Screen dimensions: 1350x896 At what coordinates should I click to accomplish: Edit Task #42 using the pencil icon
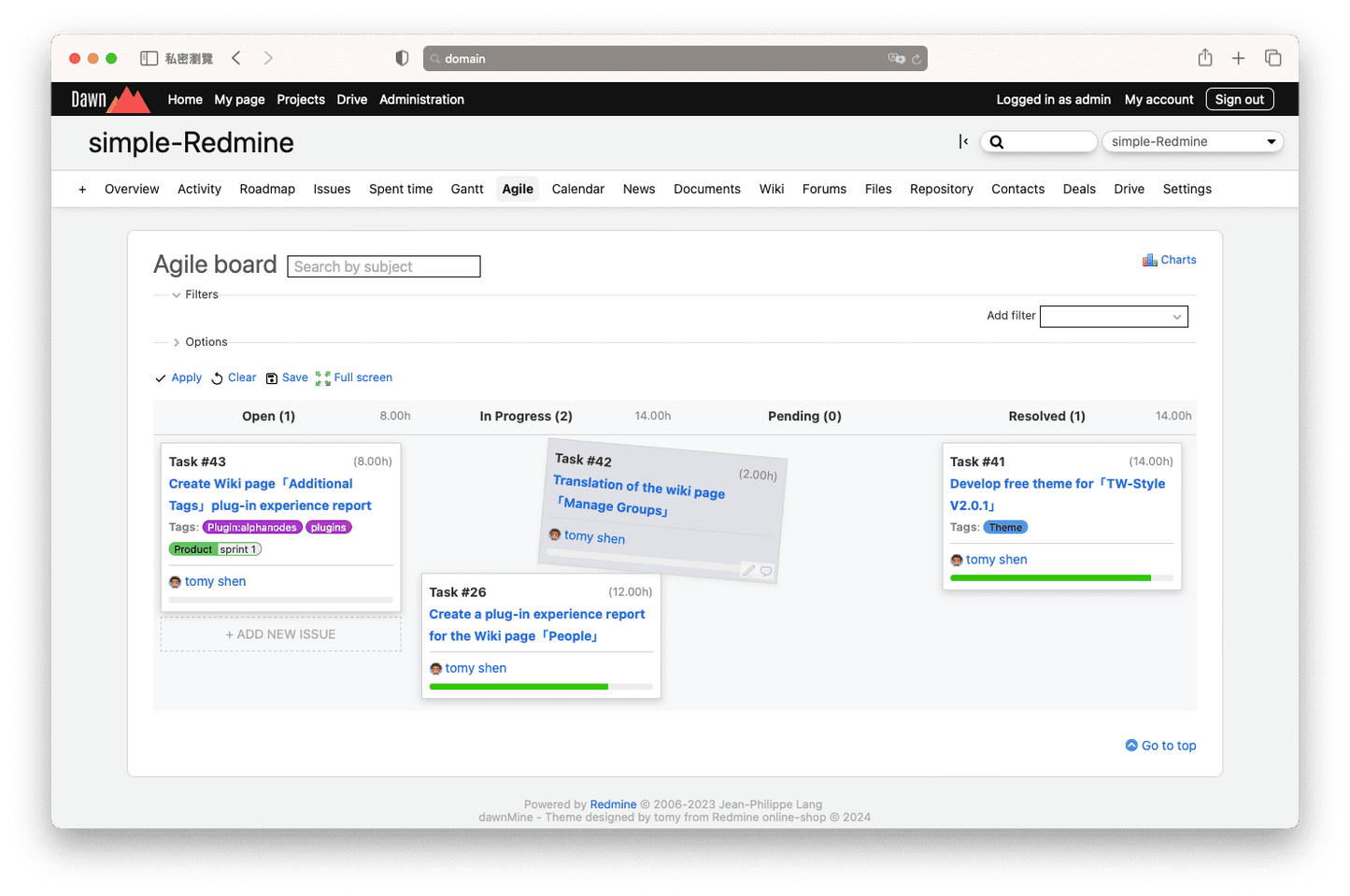pos(746,570)
